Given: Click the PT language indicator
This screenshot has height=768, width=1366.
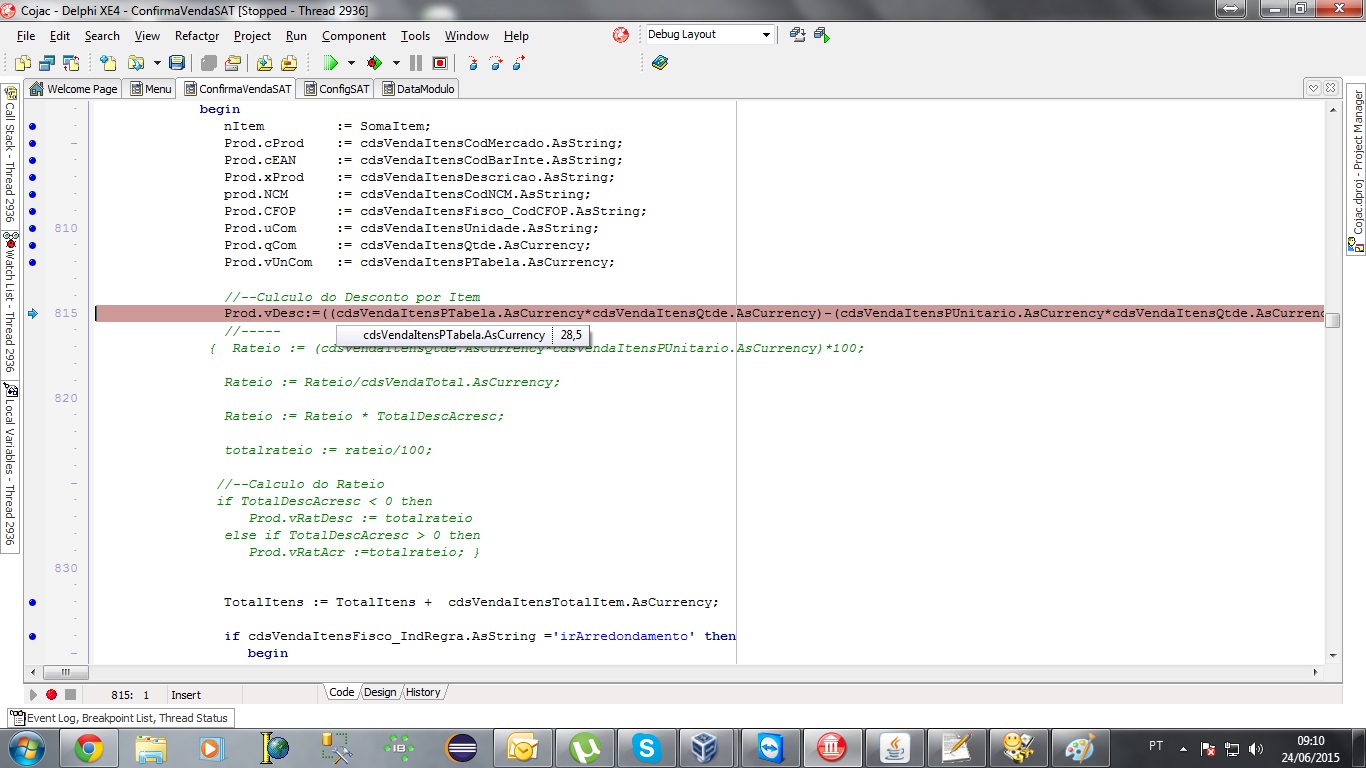Looking at the screenshot, I should click(1156, 746).
